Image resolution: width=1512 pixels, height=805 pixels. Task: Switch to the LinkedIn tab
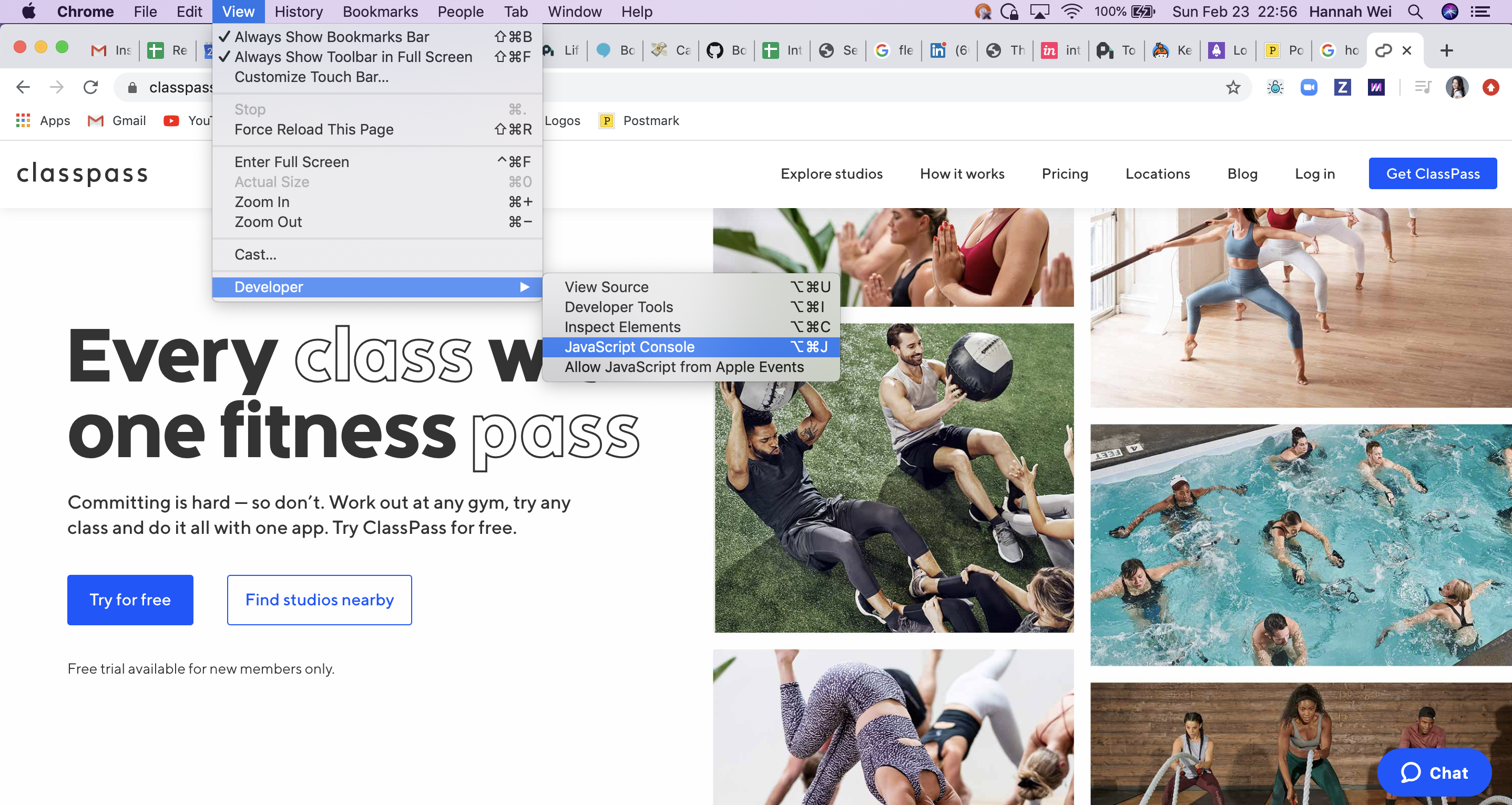[948, 50]
